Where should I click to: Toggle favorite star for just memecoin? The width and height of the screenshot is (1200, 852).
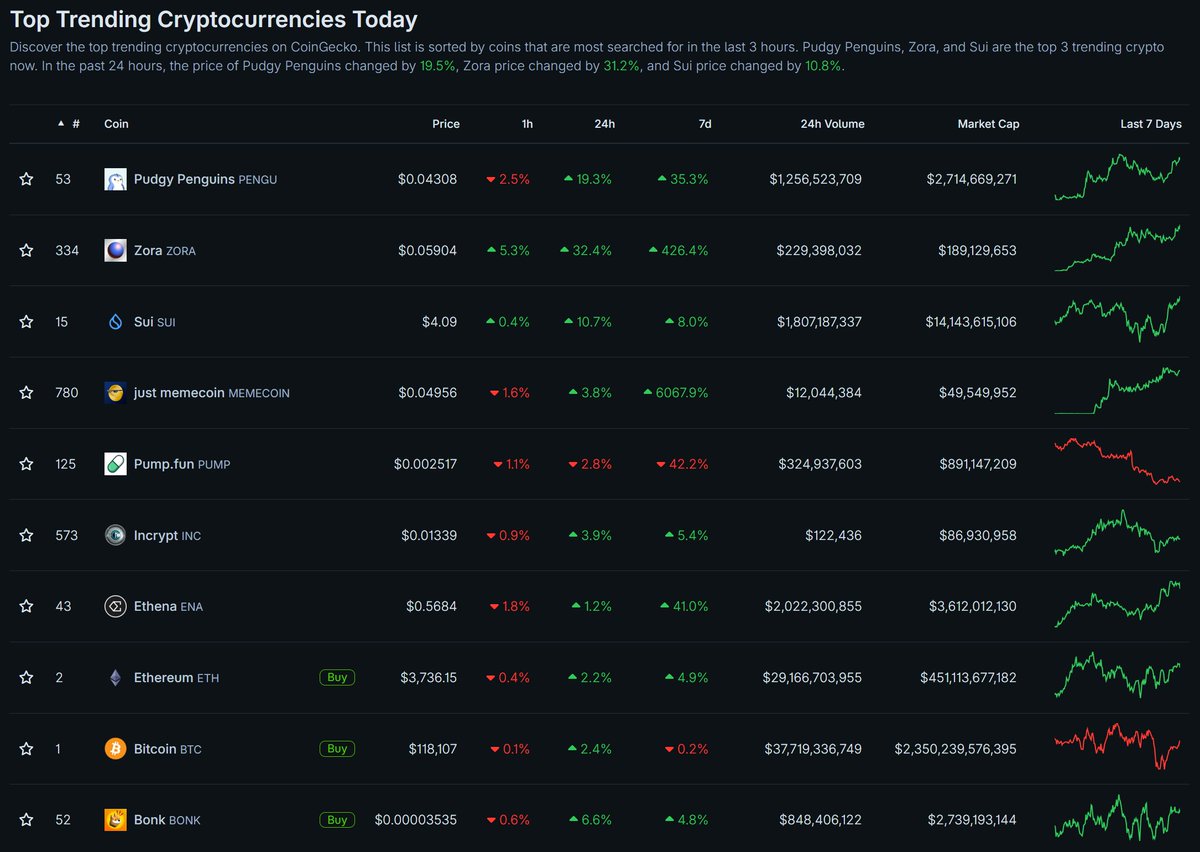(26, 393)
